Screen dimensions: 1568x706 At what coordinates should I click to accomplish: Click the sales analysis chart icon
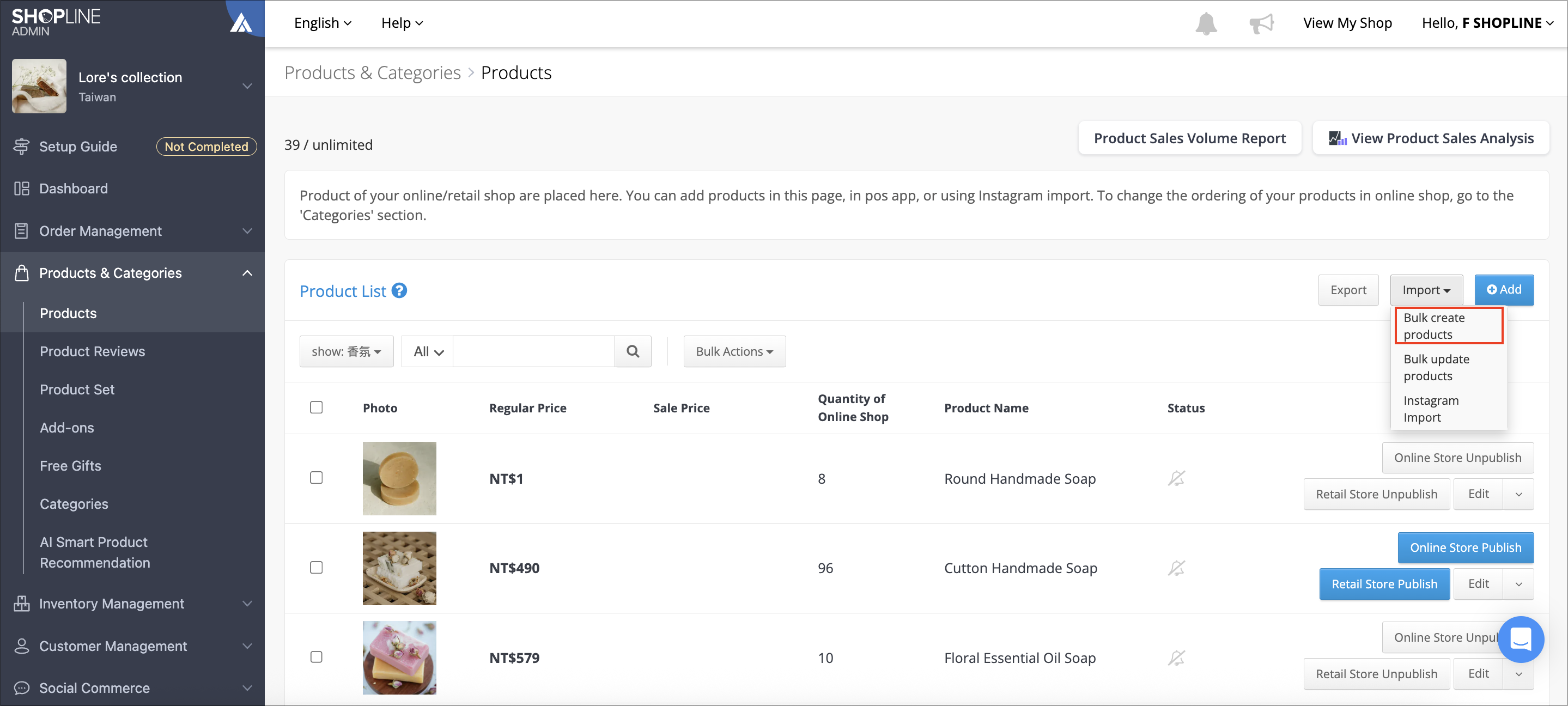(1338, 138)
